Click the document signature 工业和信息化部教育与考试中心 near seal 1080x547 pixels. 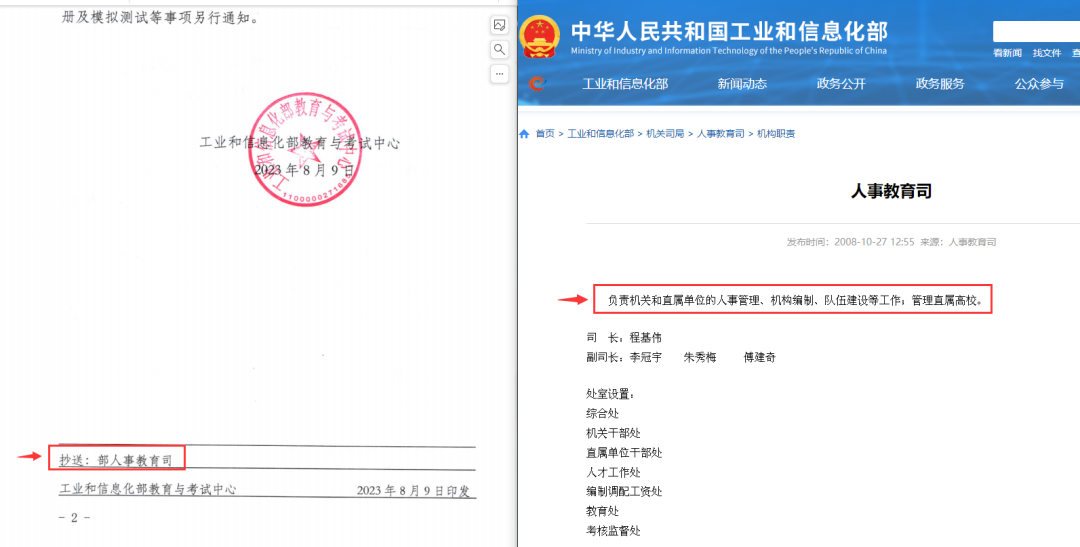pos(300,143)
